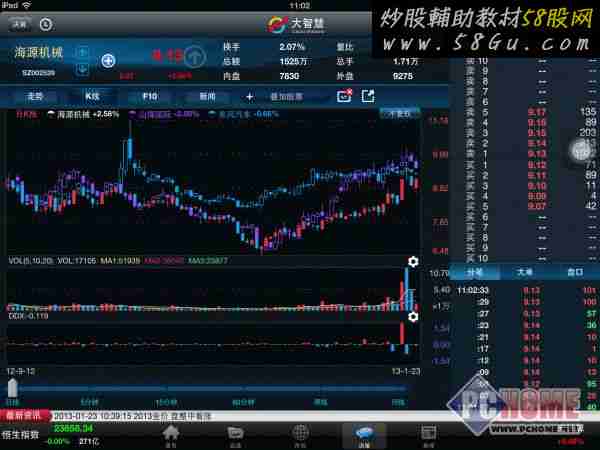
Task: Tap the 叠加股票 overlay stock button
Action: click(287, 97)
